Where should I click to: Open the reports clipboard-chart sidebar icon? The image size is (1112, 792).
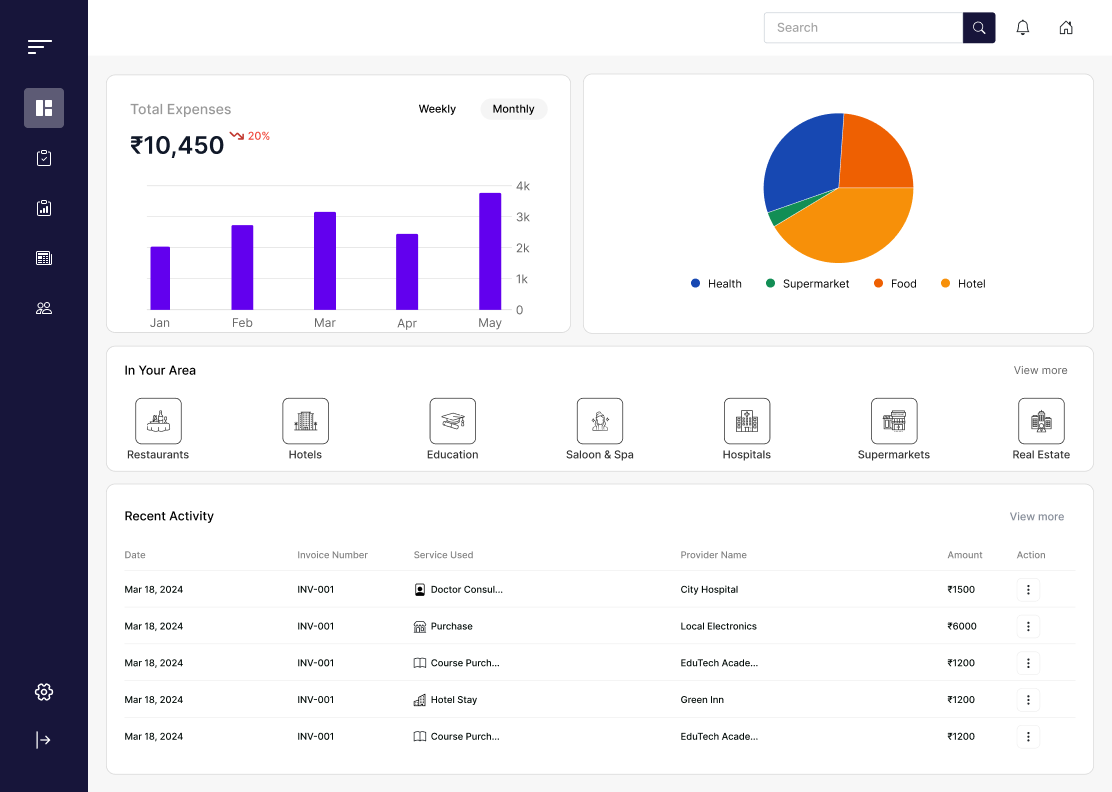pyautogui.click(x=43, y=207)
